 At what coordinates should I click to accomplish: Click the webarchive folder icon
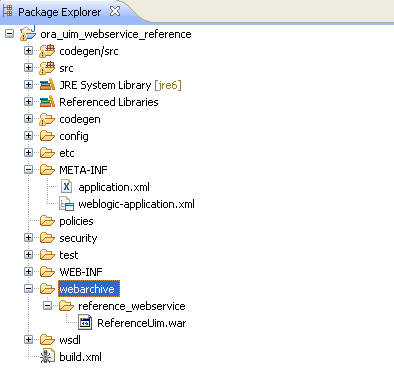(47, 289)
